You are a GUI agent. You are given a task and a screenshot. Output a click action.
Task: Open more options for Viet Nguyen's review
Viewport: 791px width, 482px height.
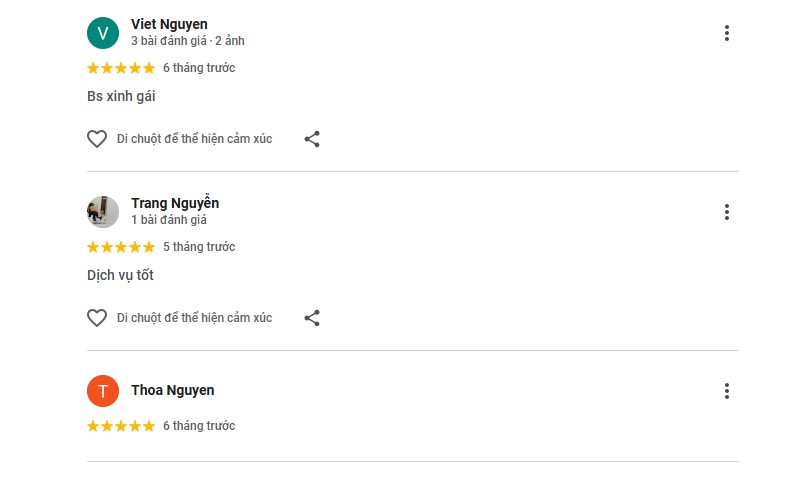click(727, 33)
